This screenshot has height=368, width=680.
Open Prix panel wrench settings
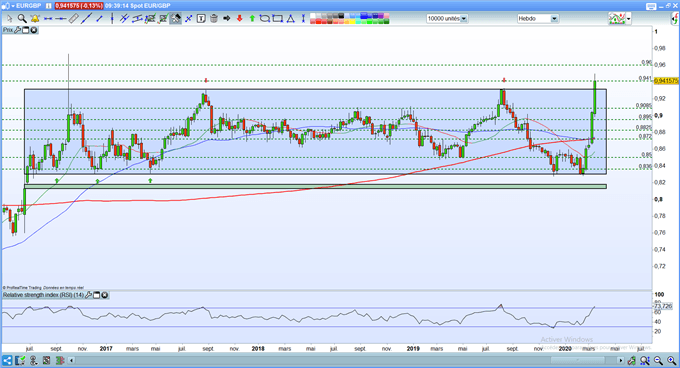click(17, 30)
